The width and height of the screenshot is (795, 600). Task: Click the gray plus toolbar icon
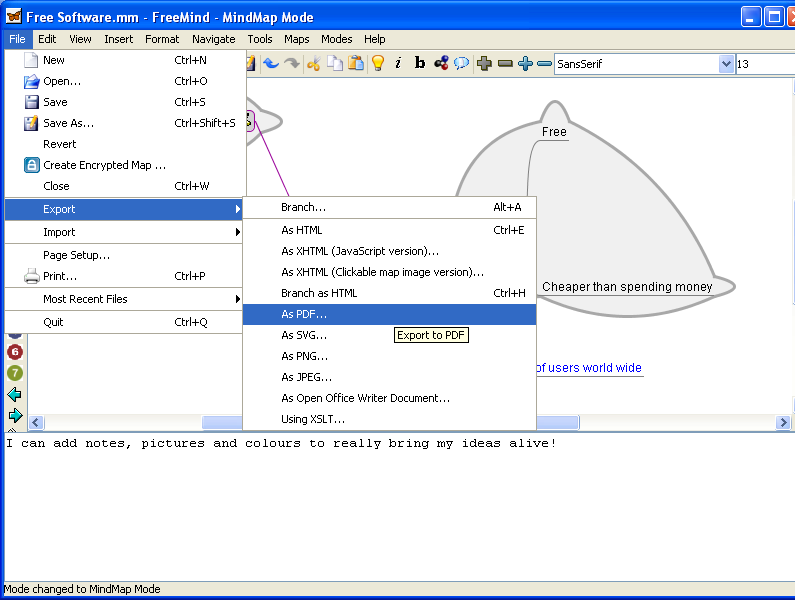click(x=484, y=63)
